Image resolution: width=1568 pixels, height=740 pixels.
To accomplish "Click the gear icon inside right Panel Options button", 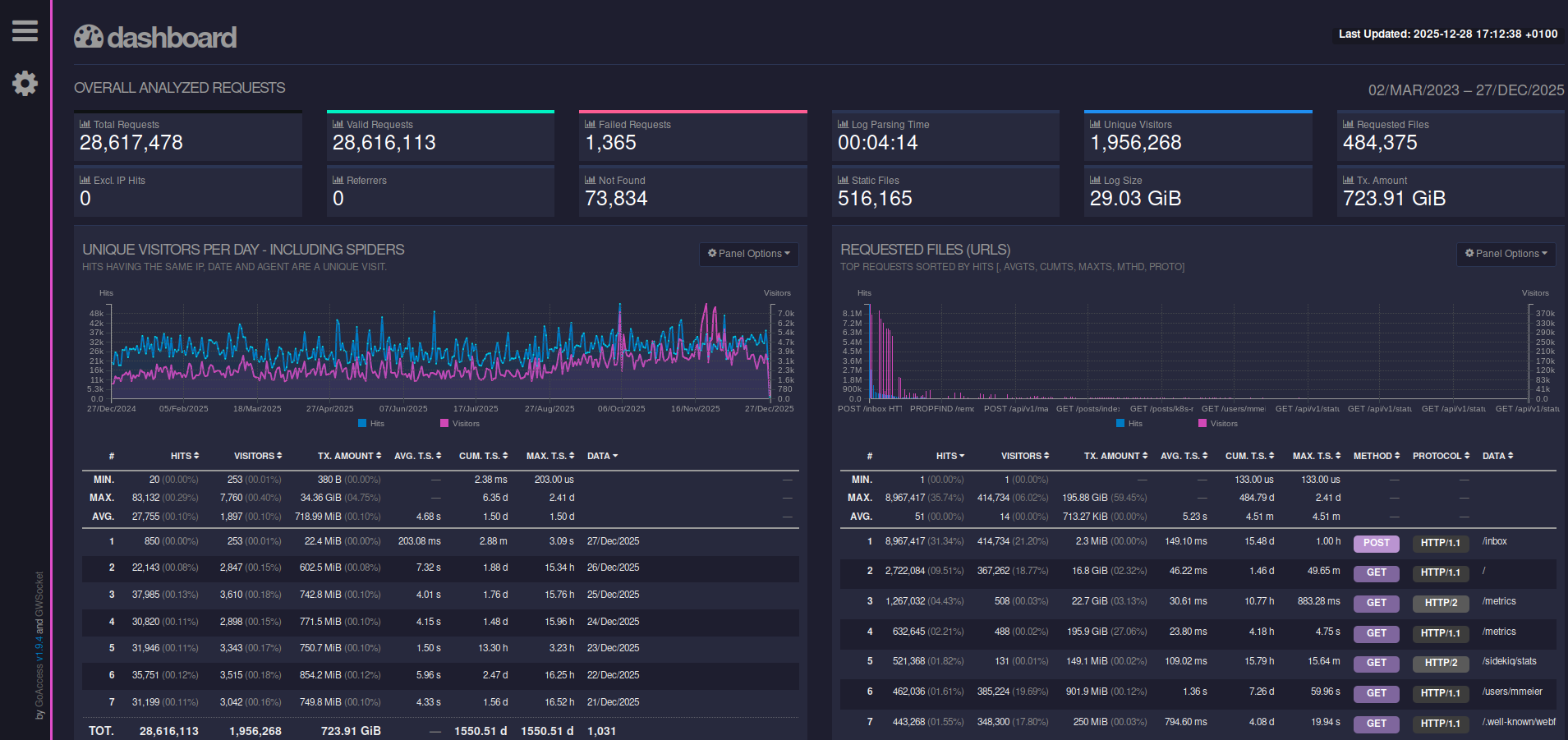I will 1469,254.
